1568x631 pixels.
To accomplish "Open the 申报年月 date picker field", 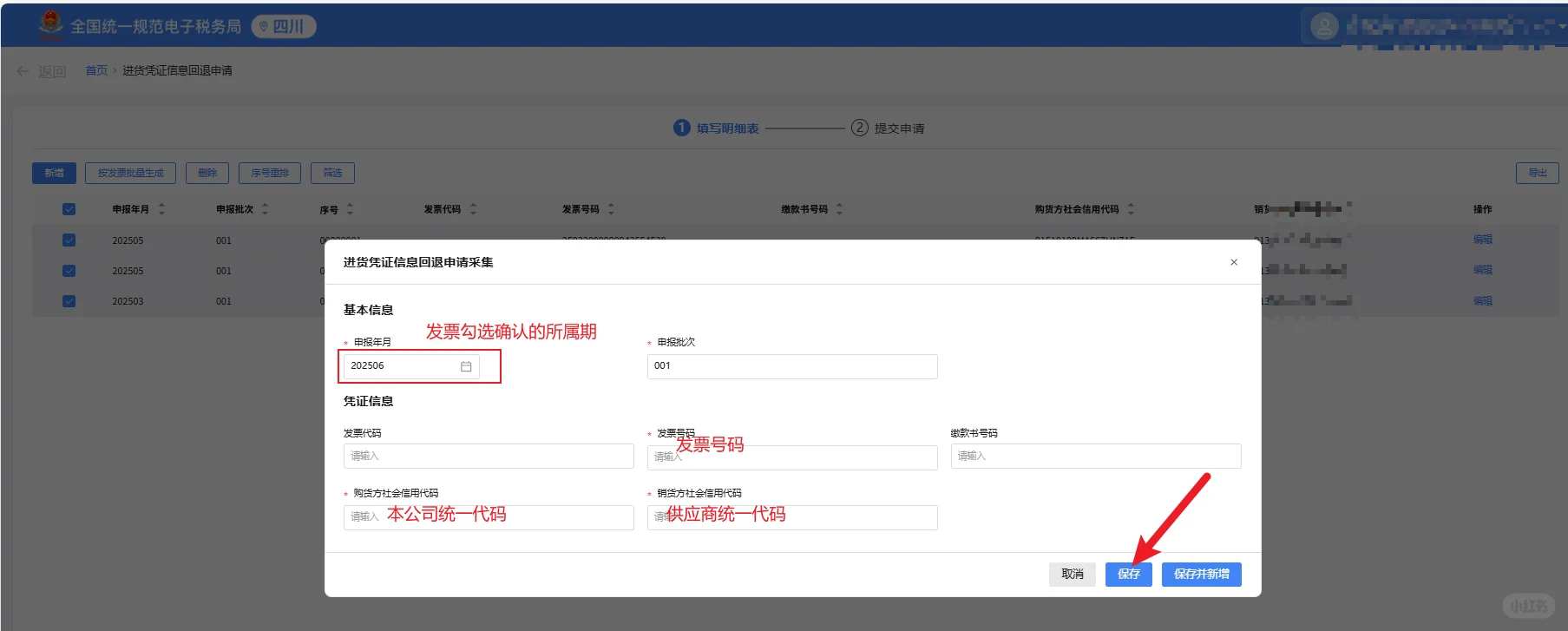I will pos(411,366).
